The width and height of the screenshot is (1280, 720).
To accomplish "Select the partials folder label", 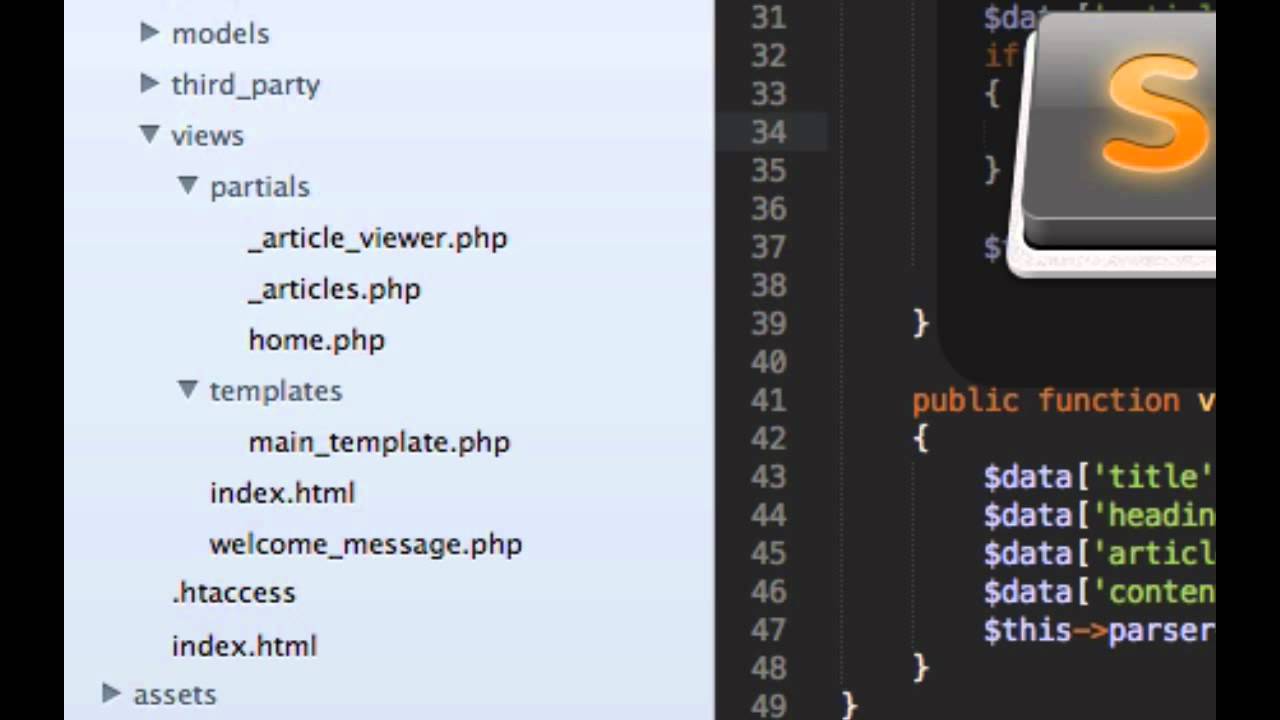I will tap(260, 187).
